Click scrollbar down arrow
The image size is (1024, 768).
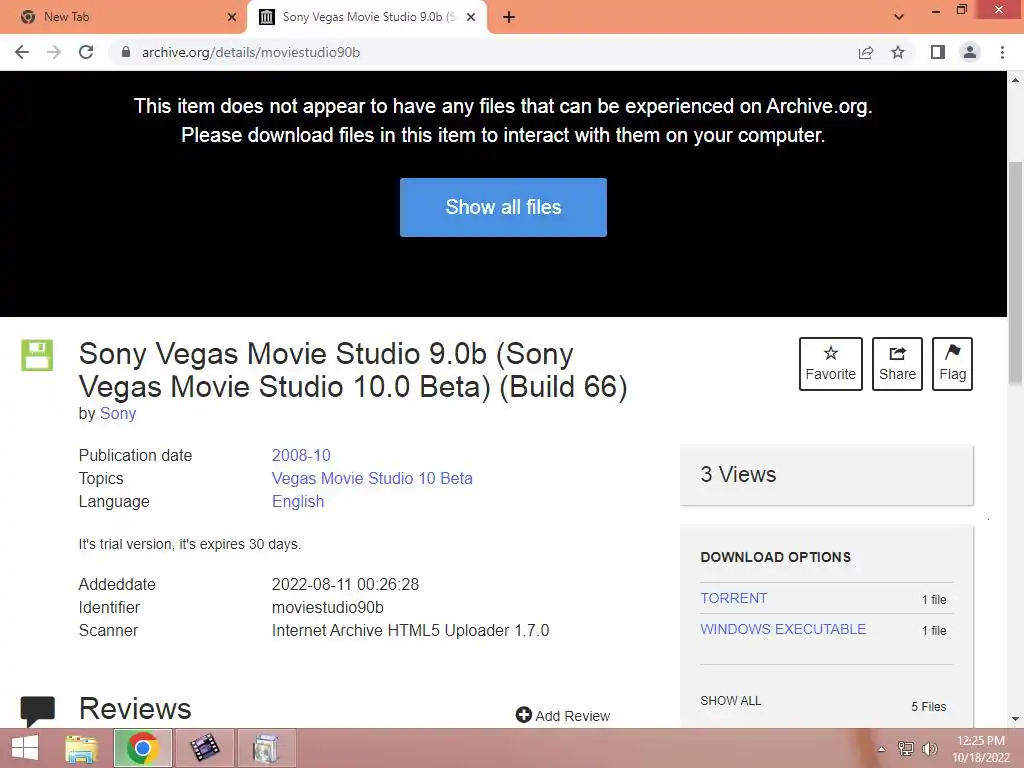point(1015,719)
